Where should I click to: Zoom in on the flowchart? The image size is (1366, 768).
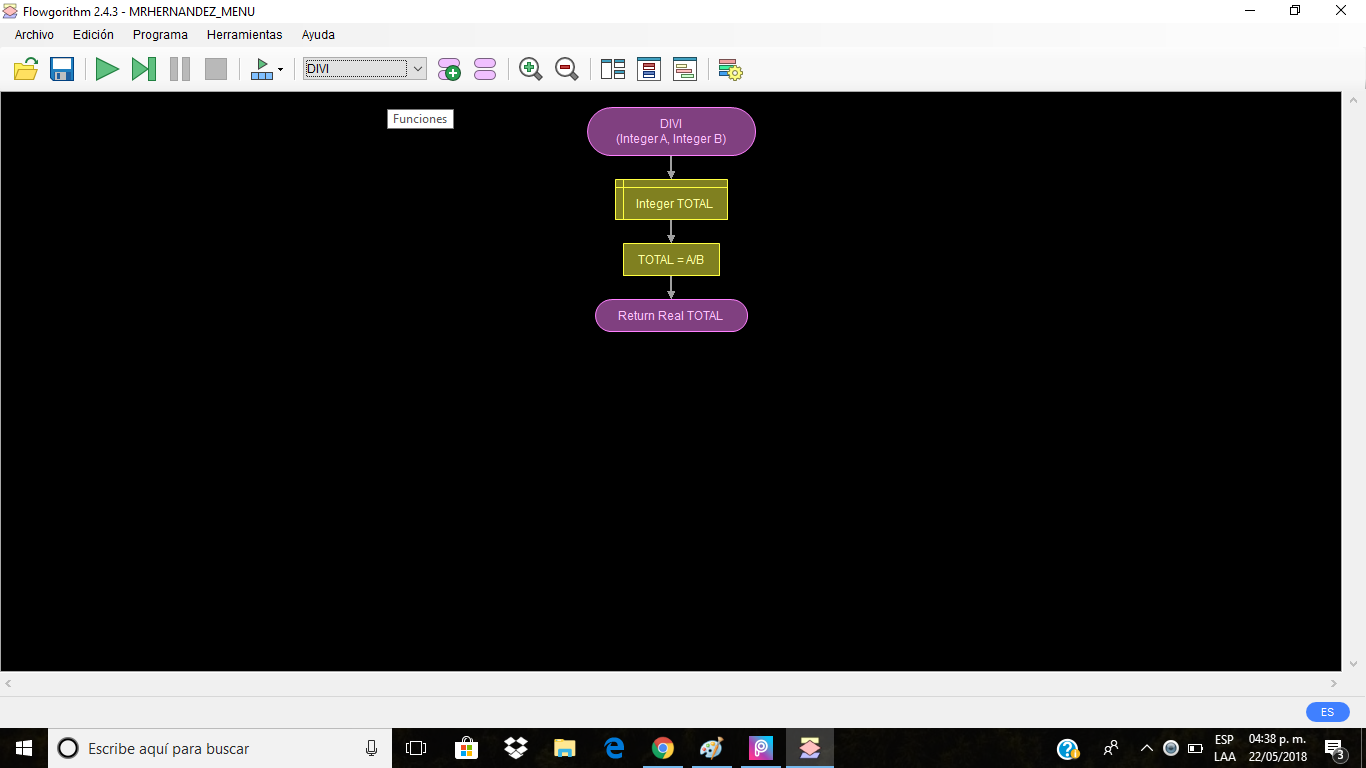[x=531, y=69]
